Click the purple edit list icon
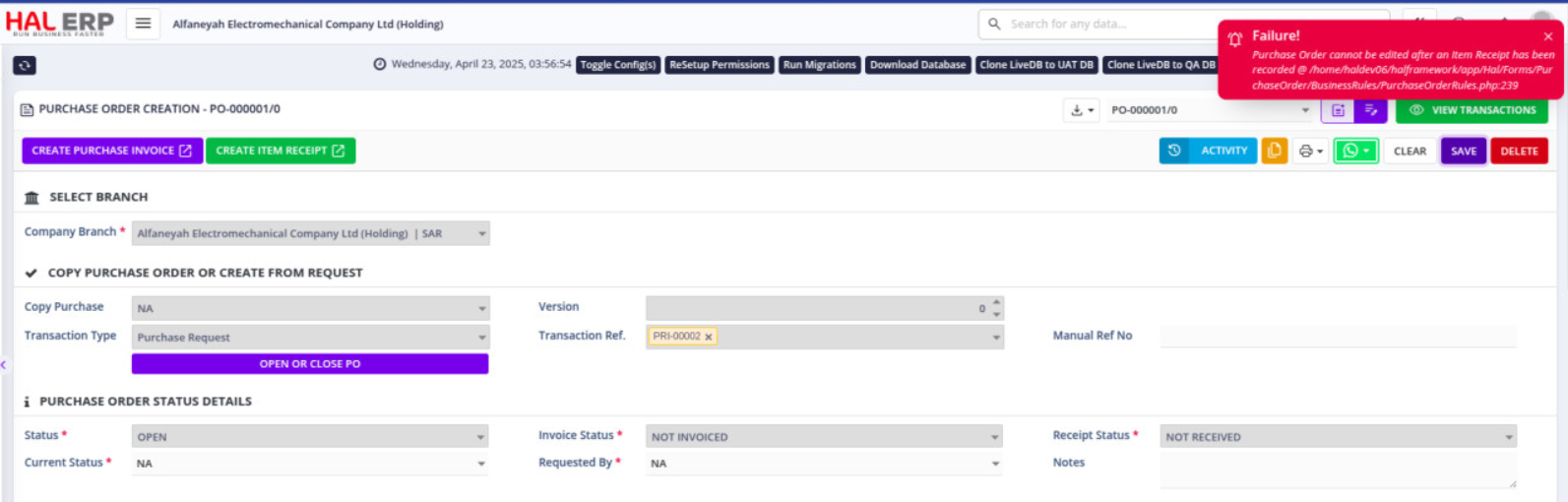This screenshot has width=1568, height=502. pos(1370,110)
